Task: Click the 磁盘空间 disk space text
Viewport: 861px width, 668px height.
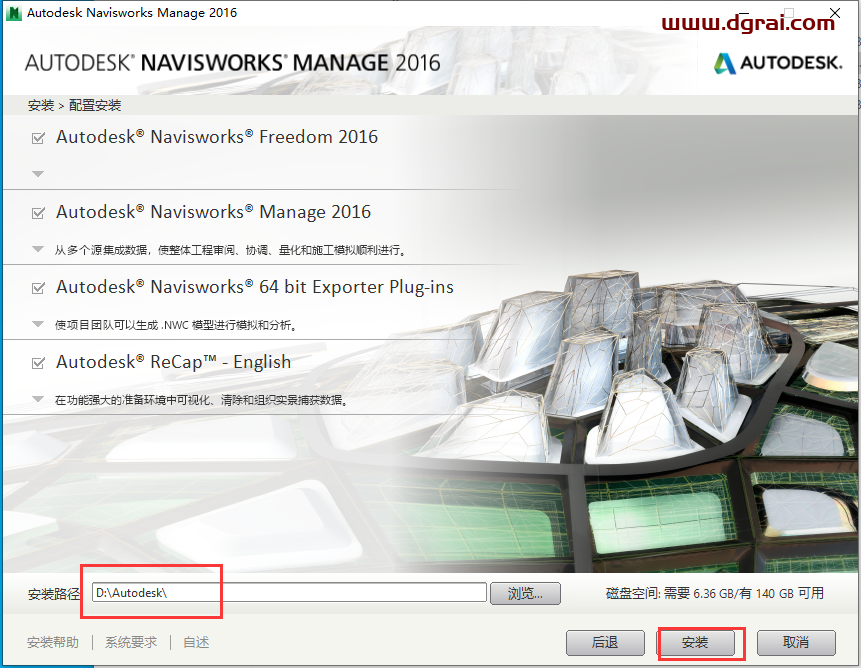Action: 714,593
